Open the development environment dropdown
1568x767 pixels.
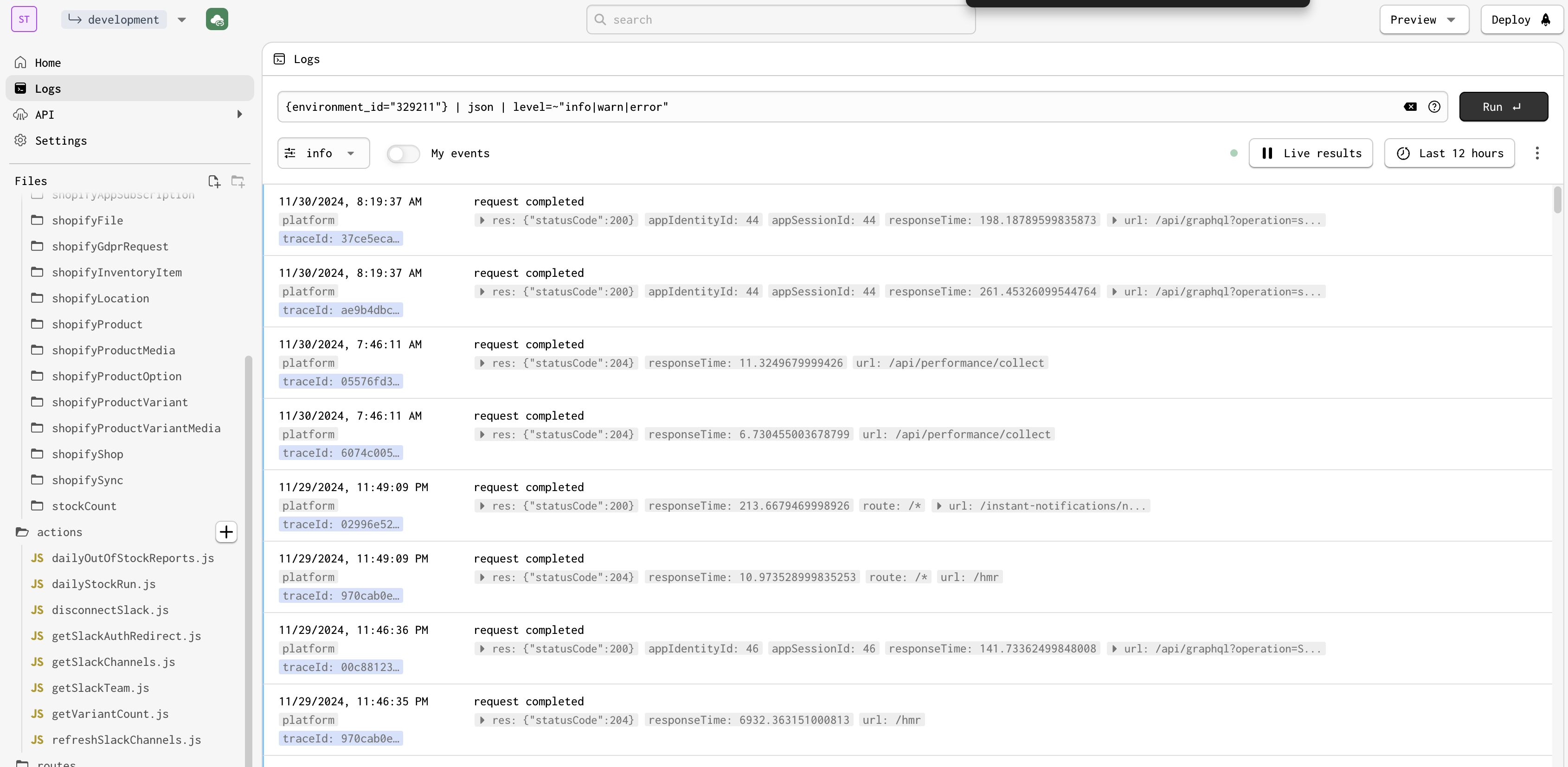181,19
